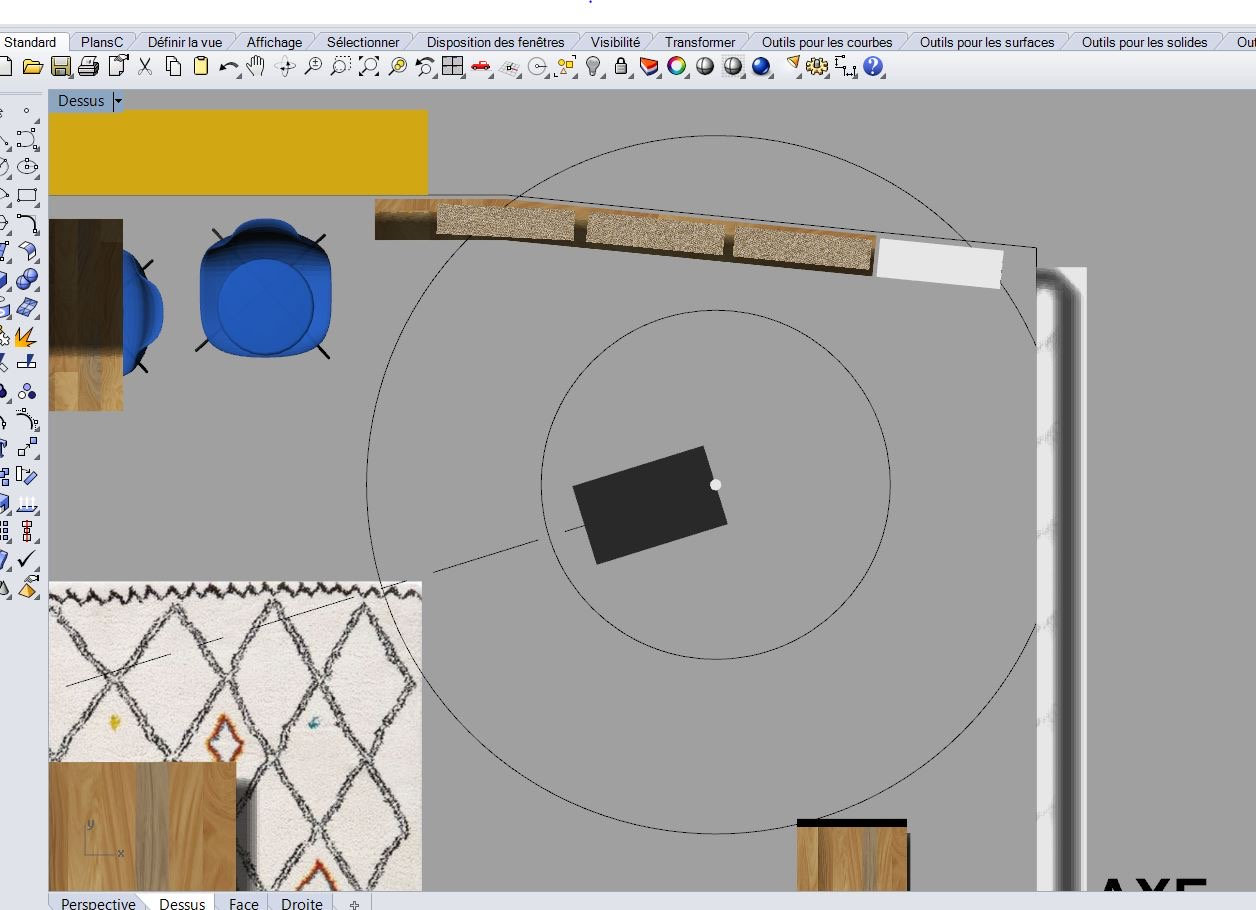Viewport: 1256px width, 910px height.
Task: Click the Save file floppy disk icon
Action: coord(61,67)
